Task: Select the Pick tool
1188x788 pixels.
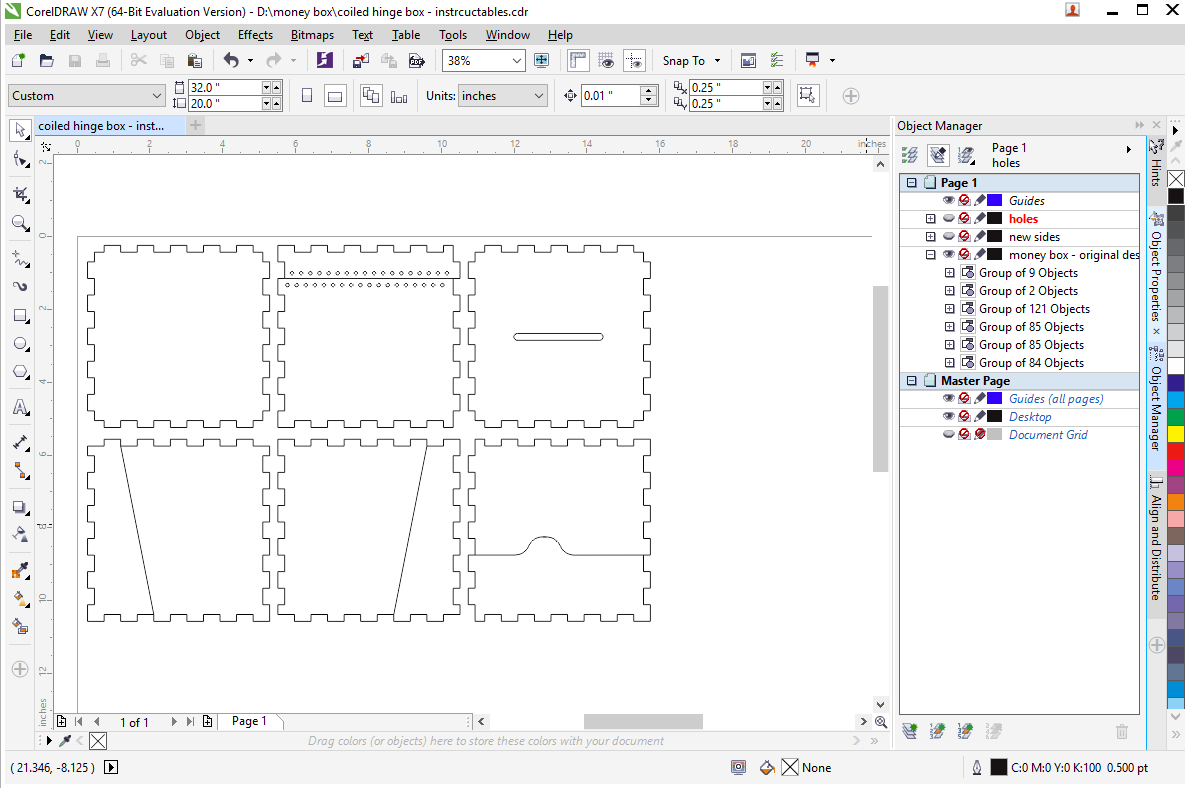Action: [x=20, y=130]
